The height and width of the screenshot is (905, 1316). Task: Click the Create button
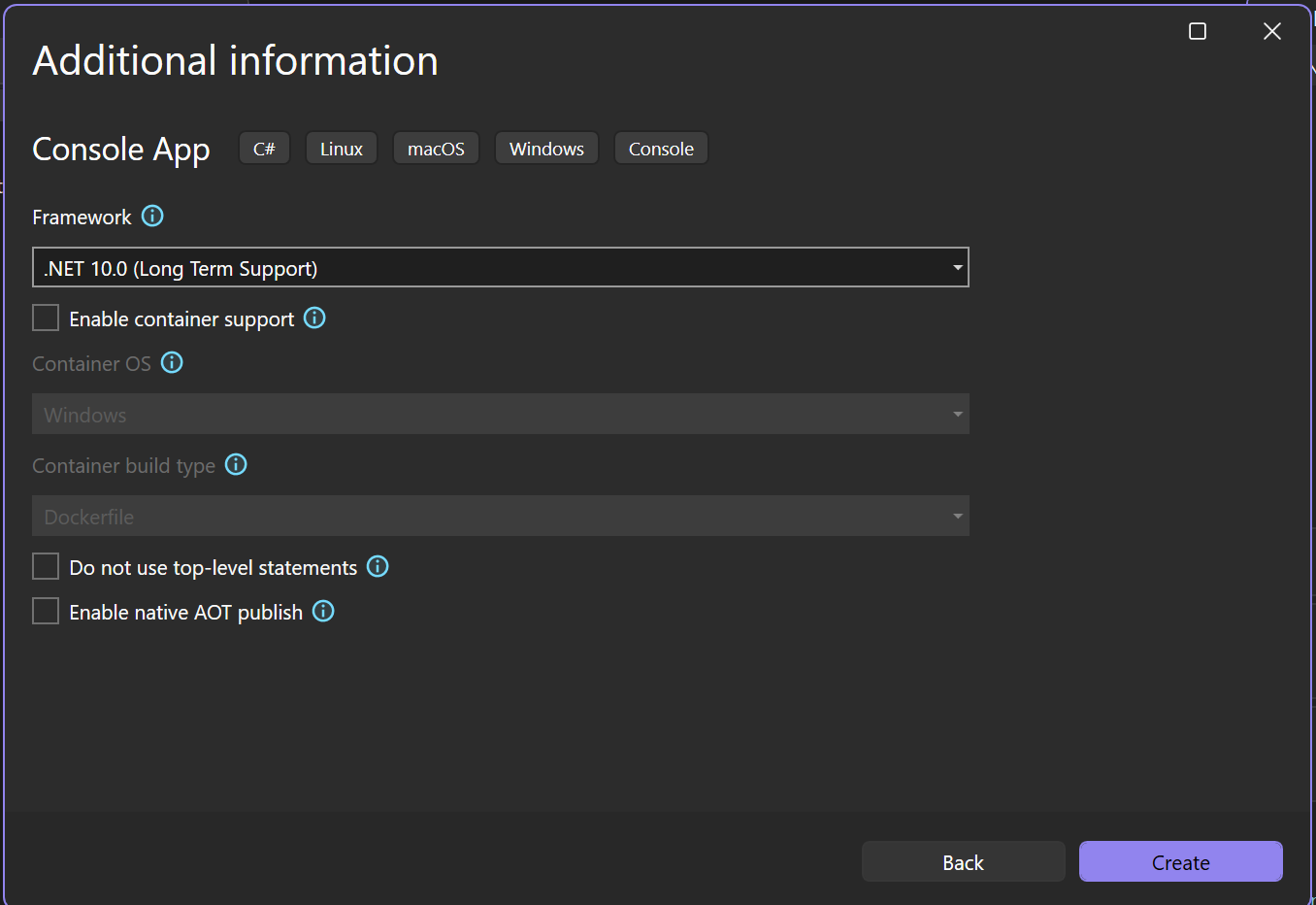(x=1180, y=861)
